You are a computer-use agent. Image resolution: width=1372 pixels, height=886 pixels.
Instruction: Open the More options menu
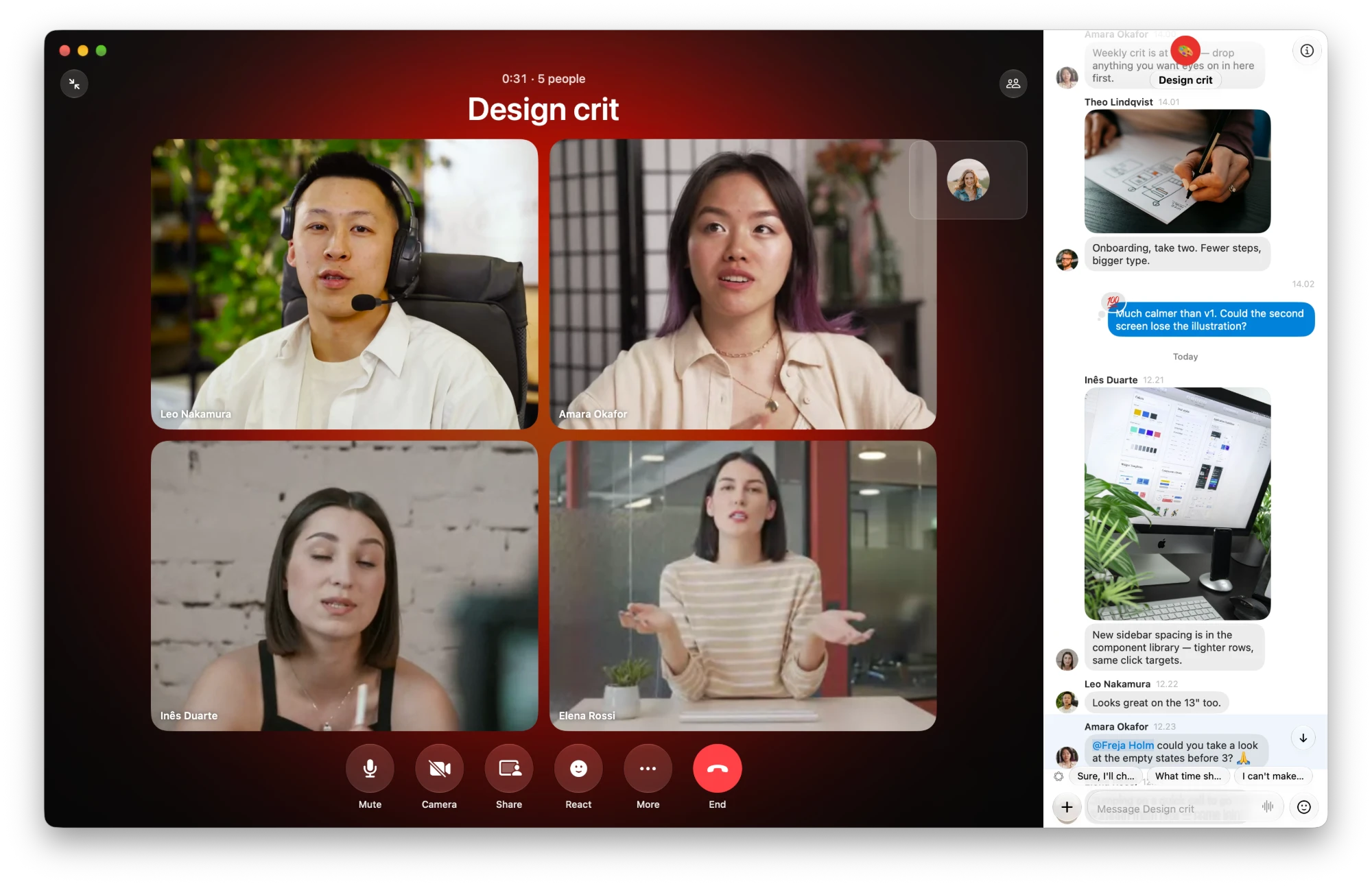[x=648, y=768]
